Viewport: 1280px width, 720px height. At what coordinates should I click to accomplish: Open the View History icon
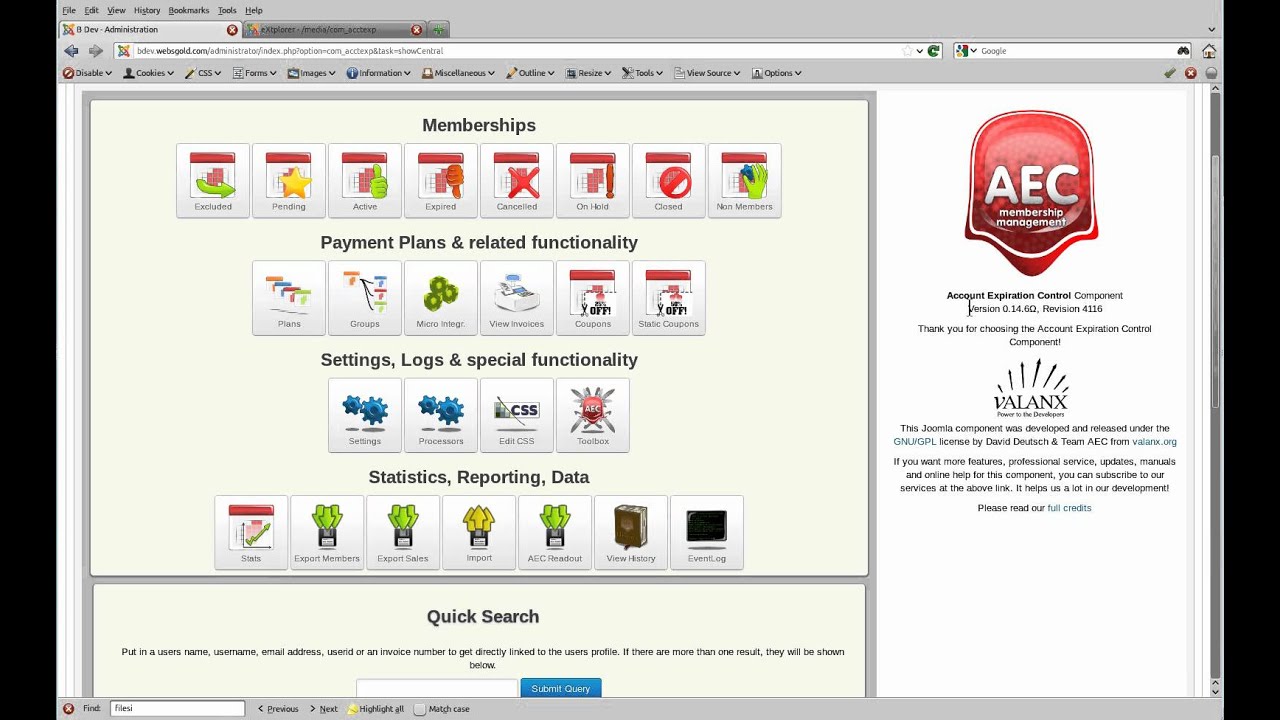click(x=631, y=532)
